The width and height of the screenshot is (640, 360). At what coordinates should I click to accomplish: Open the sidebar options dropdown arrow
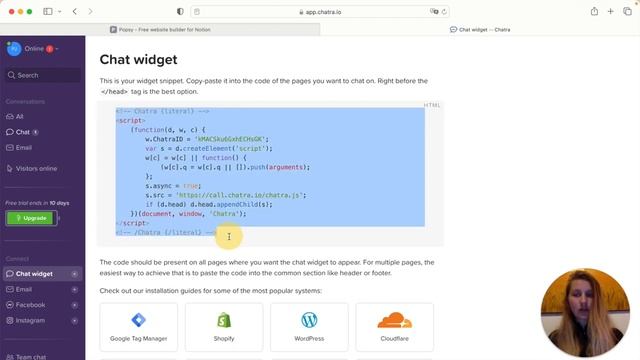[x=60, y=11]
